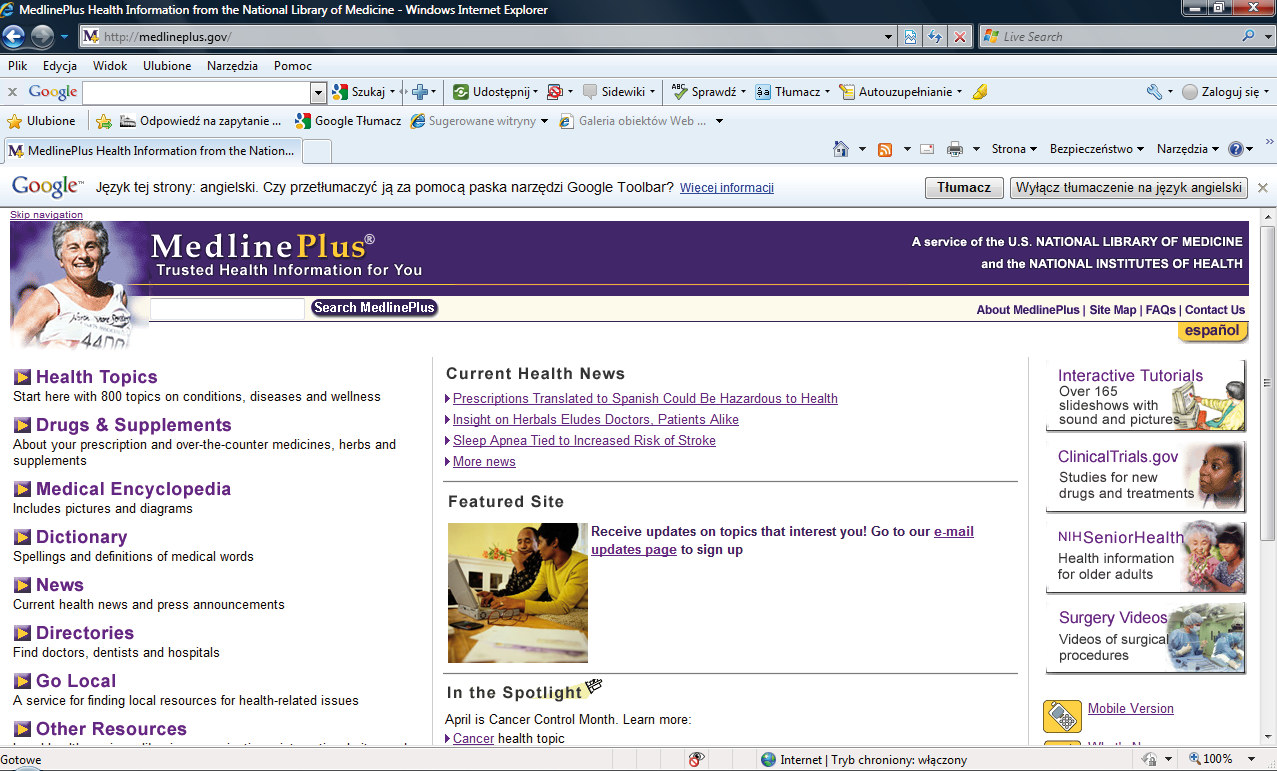Open the Sugerowane witryny dropdown

point(544,121)
